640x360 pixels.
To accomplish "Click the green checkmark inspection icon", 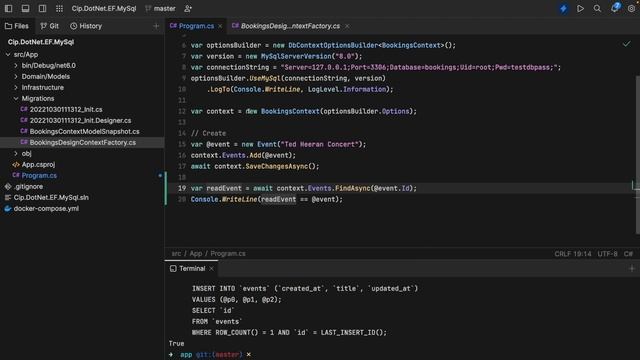I will click(626, 44).
